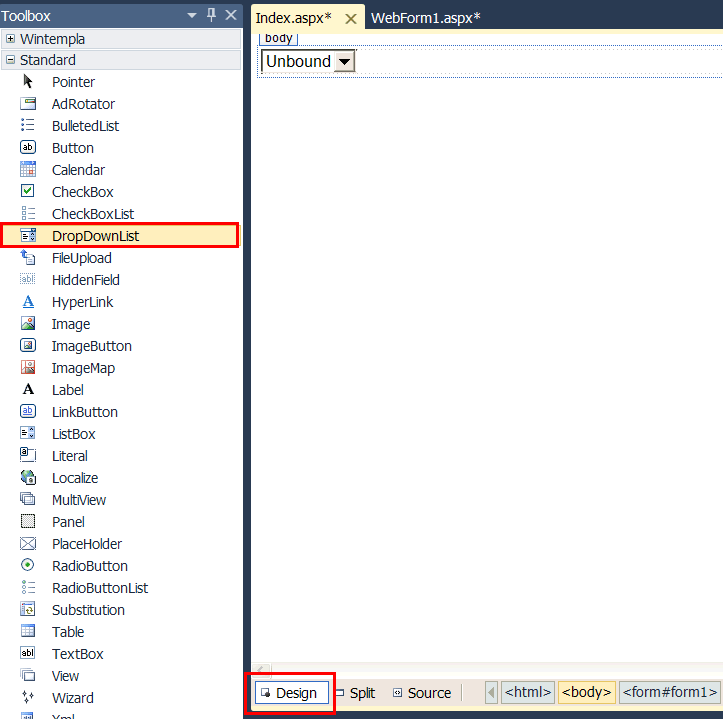This screenshot has height=719, width=723.
Task: Select the CheckBoxList control icon
Action: click(x=28, y=214)
